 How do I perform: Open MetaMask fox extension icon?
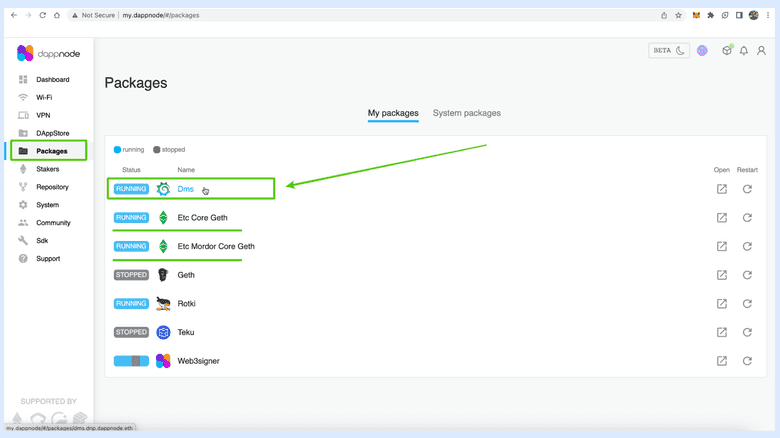[696, 16]
